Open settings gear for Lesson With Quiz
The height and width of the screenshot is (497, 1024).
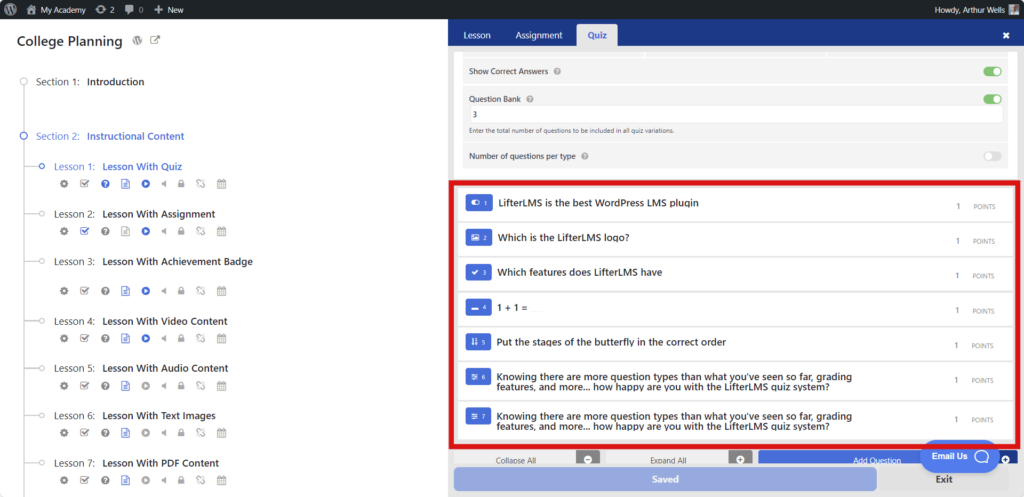point(64,184)
